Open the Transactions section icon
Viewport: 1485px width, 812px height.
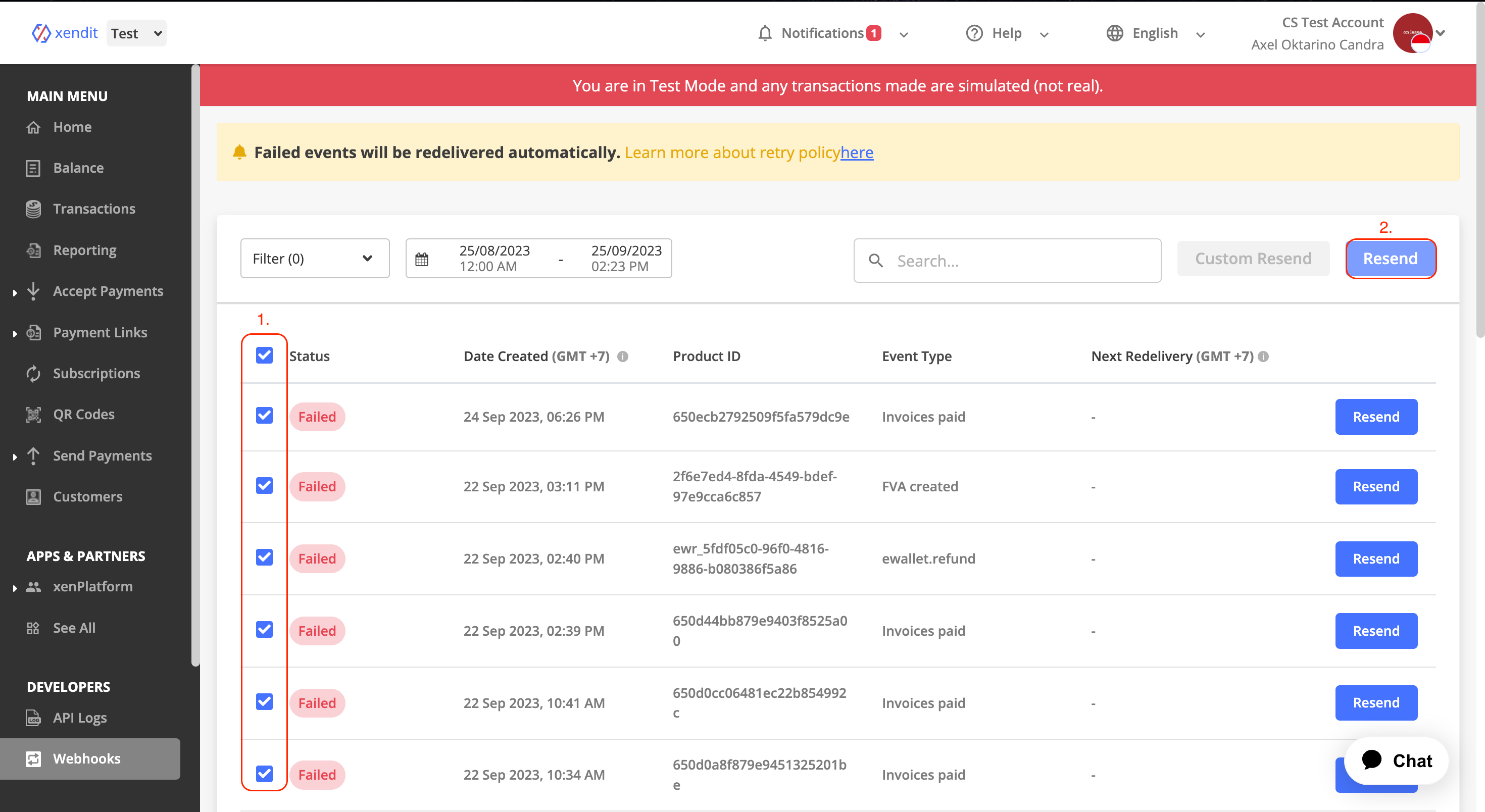click(x=33, y=209)
